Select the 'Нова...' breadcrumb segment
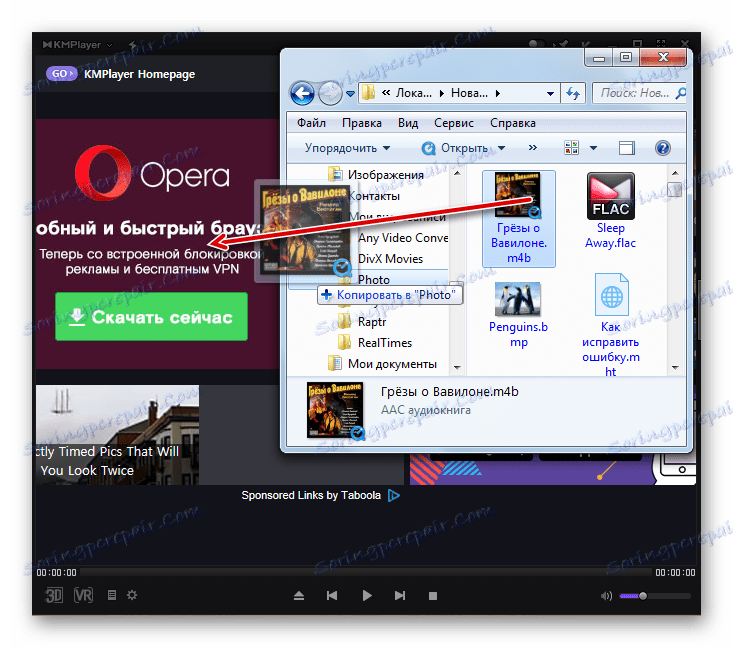The image size is (733, 648). [469, 93]
